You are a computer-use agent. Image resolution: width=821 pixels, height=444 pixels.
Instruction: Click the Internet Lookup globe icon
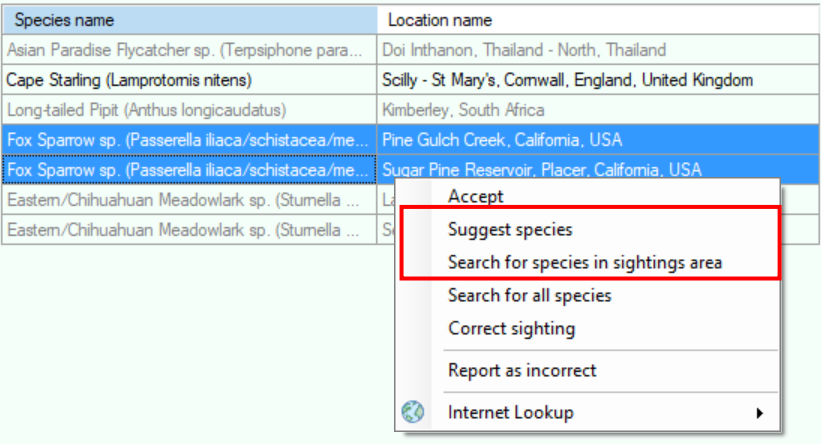[413, 412]
